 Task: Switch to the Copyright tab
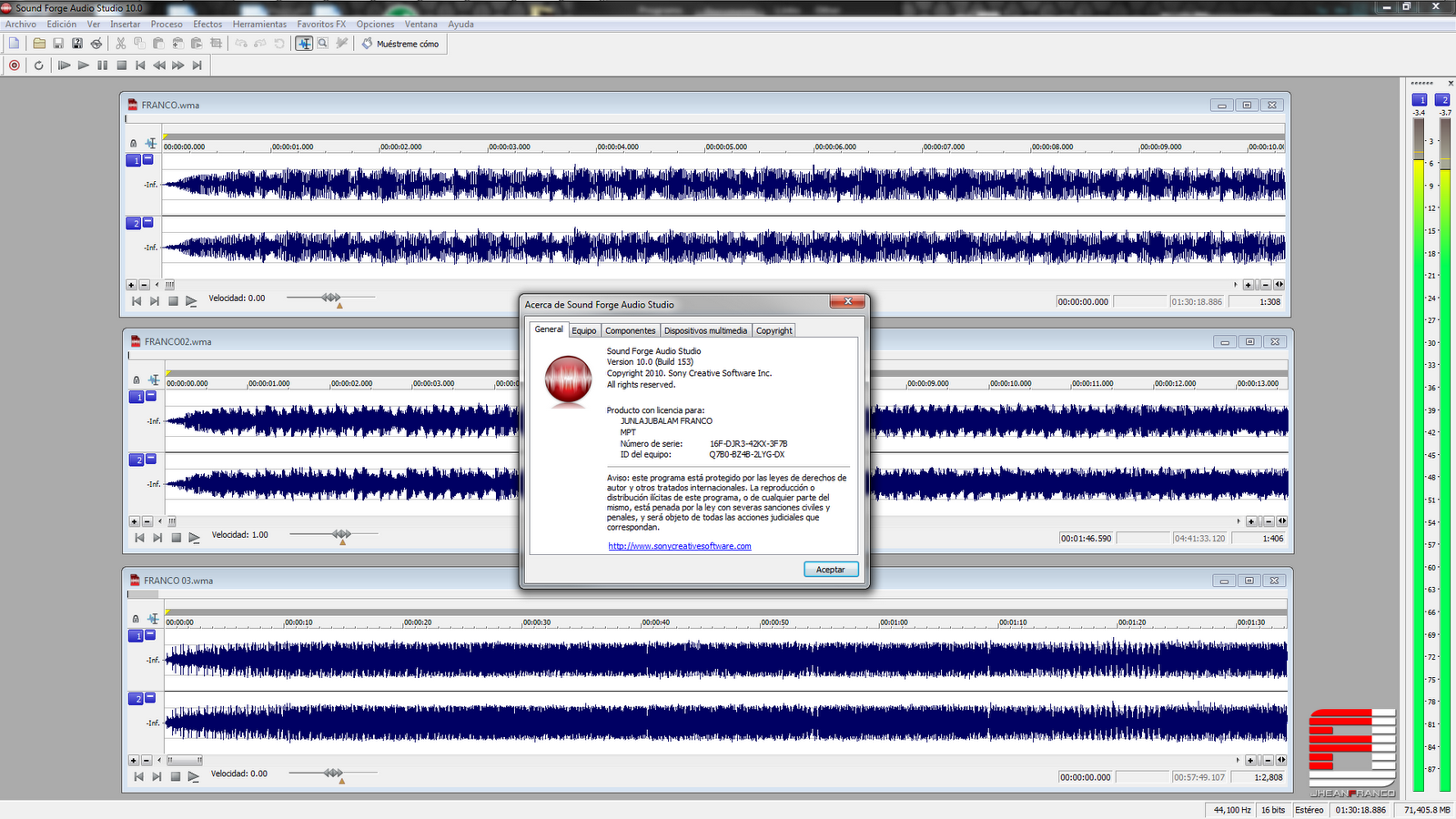774,330
